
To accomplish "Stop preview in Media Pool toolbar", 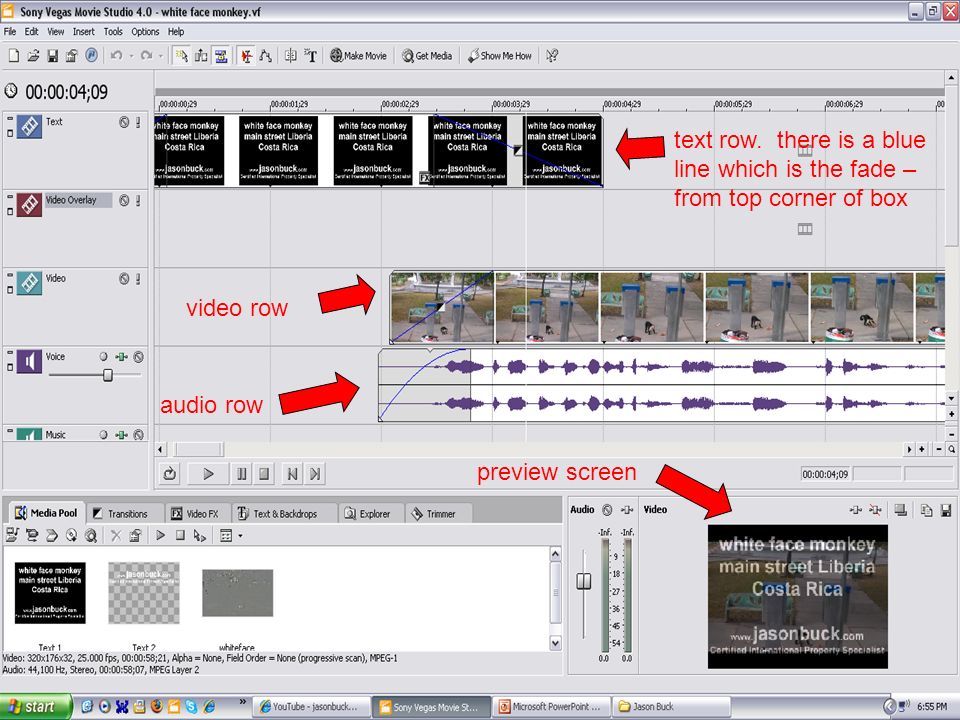I will (180, 536).
